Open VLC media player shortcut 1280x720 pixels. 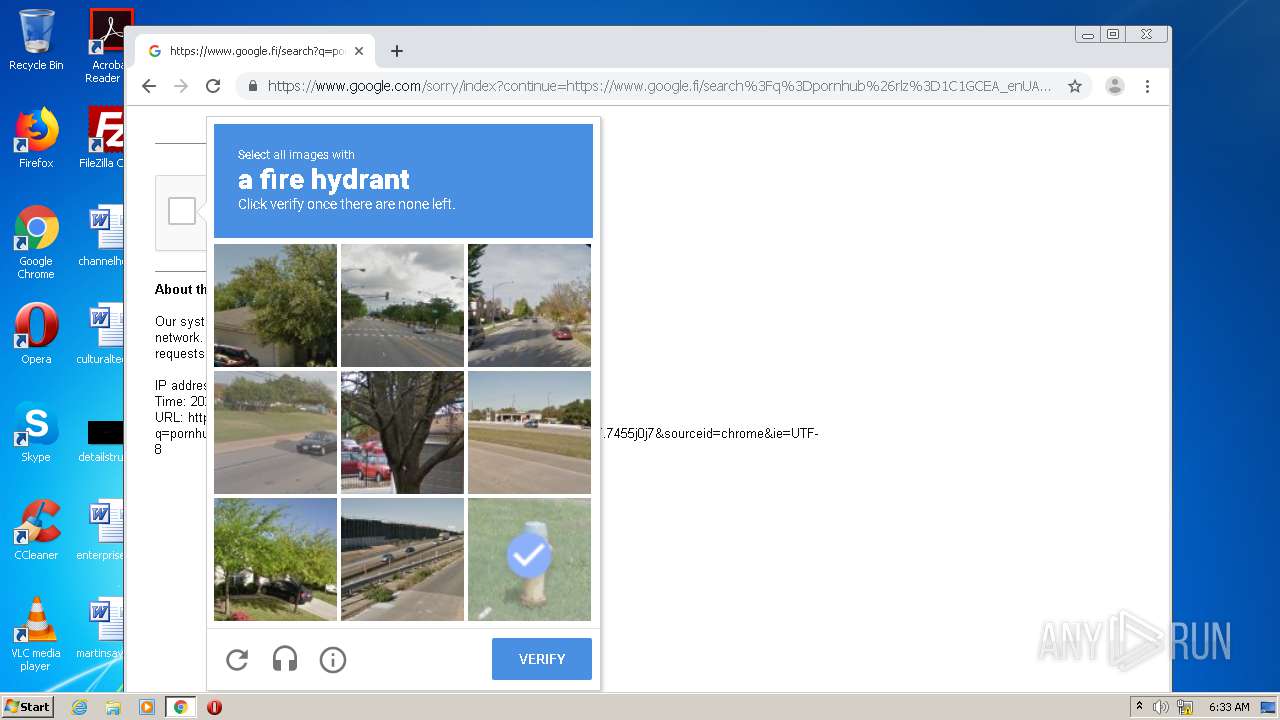36,634
